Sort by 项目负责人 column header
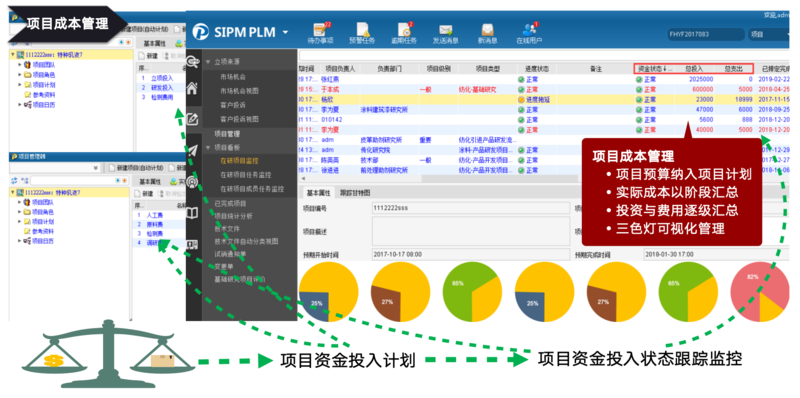Viewport: 800px width, 398px height. [340, 68]
